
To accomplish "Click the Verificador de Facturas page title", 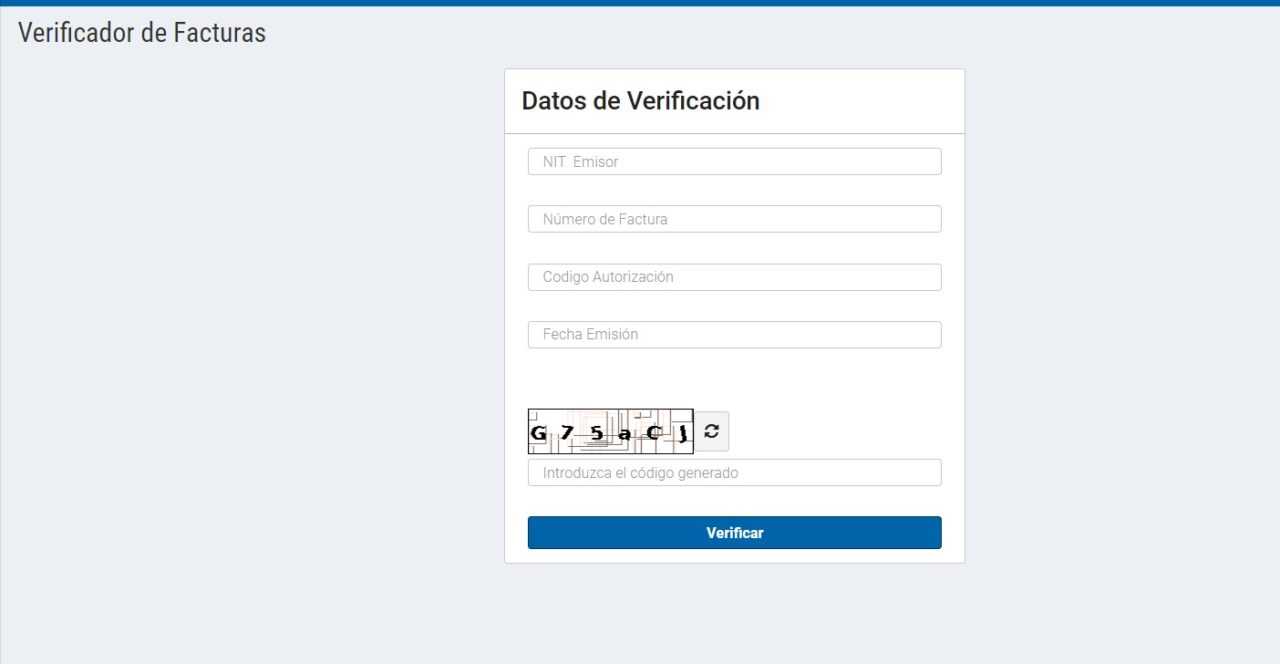I will pos(142,33).
